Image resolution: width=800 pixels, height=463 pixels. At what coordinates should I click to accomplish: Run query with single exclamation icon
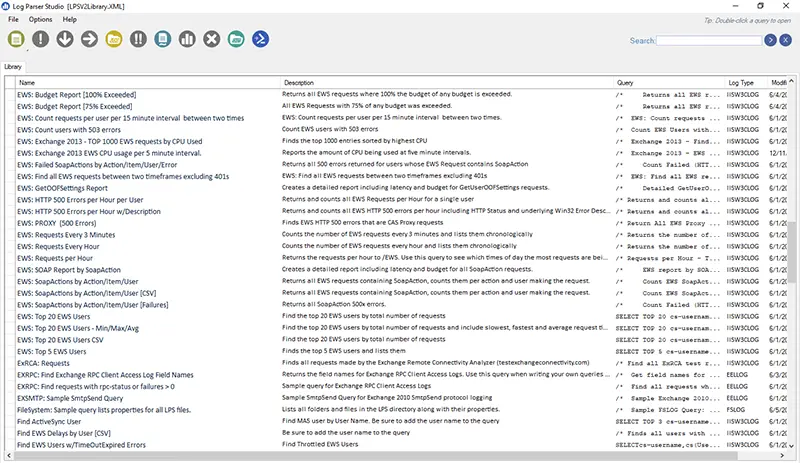click(40, 39)
